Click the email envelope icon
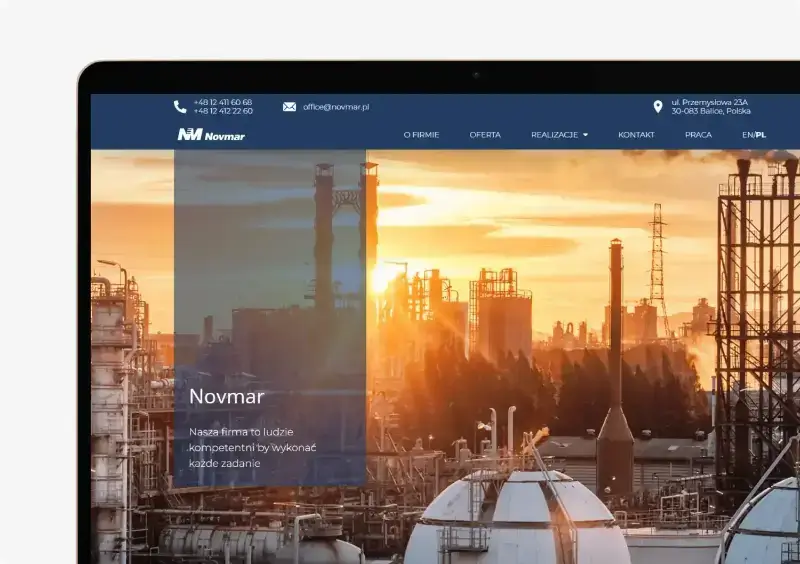Viewport: 800px width, 564px height. coord(289,107)
